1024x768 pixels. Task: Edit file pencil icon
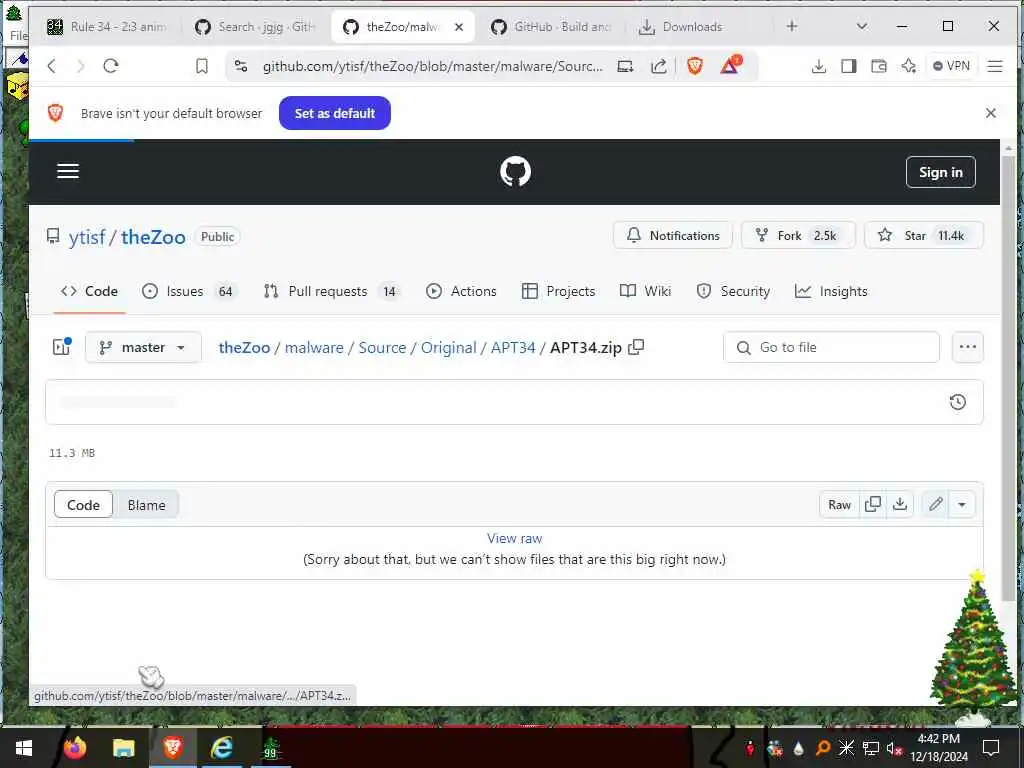click(x=936, y=504)
